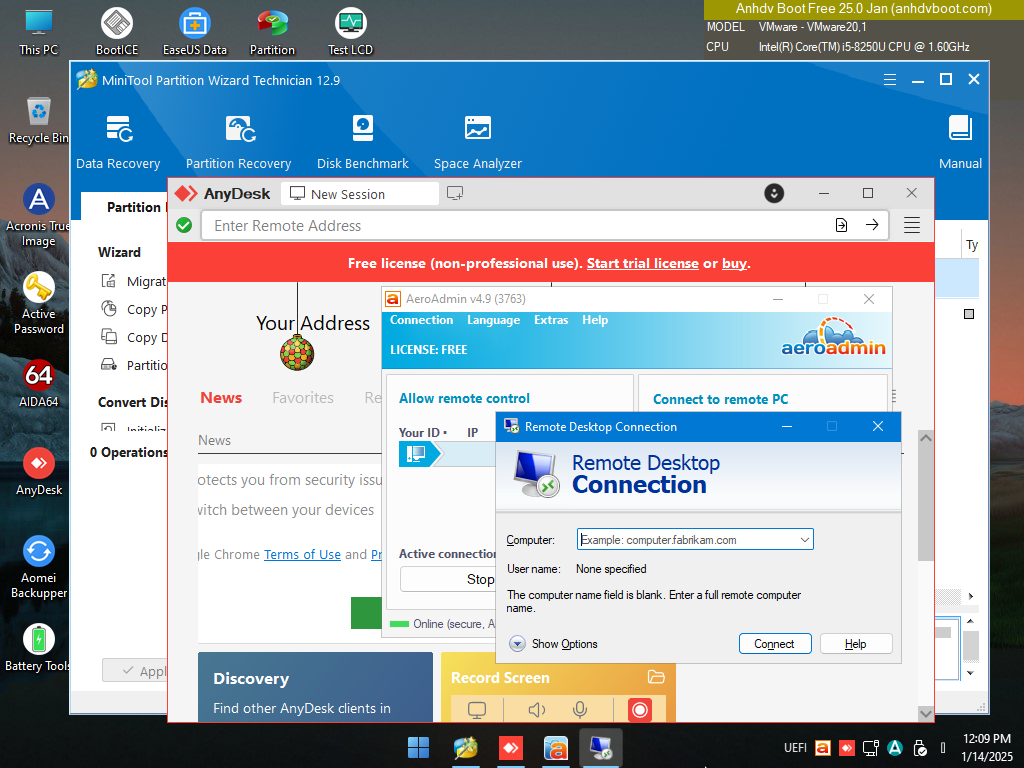Screen dimensions: 1024x768
Task: Open AnyDesk round dropdown arrow button
Action: (x=773, y=193)
